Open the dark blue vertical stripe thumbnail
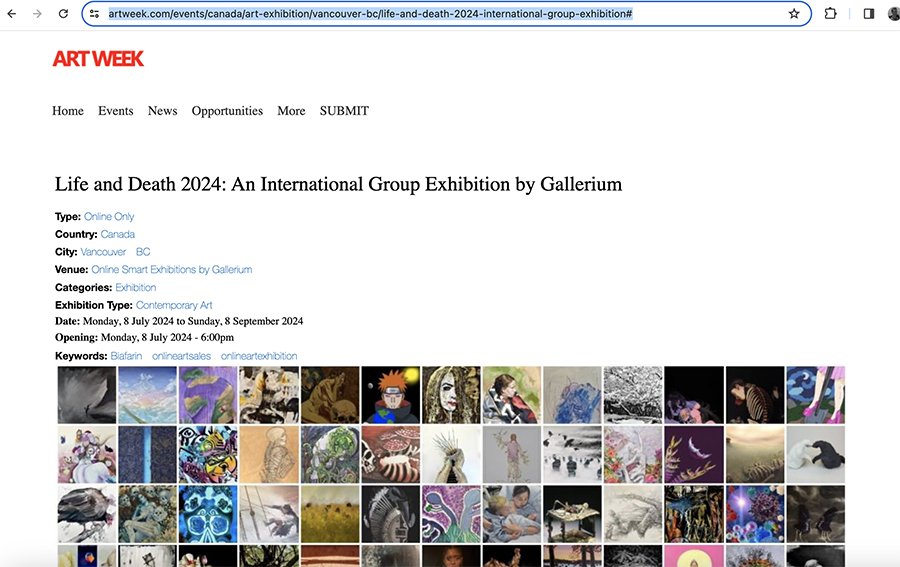Screen dimensions: 900x567 click(x=148, y=455)
